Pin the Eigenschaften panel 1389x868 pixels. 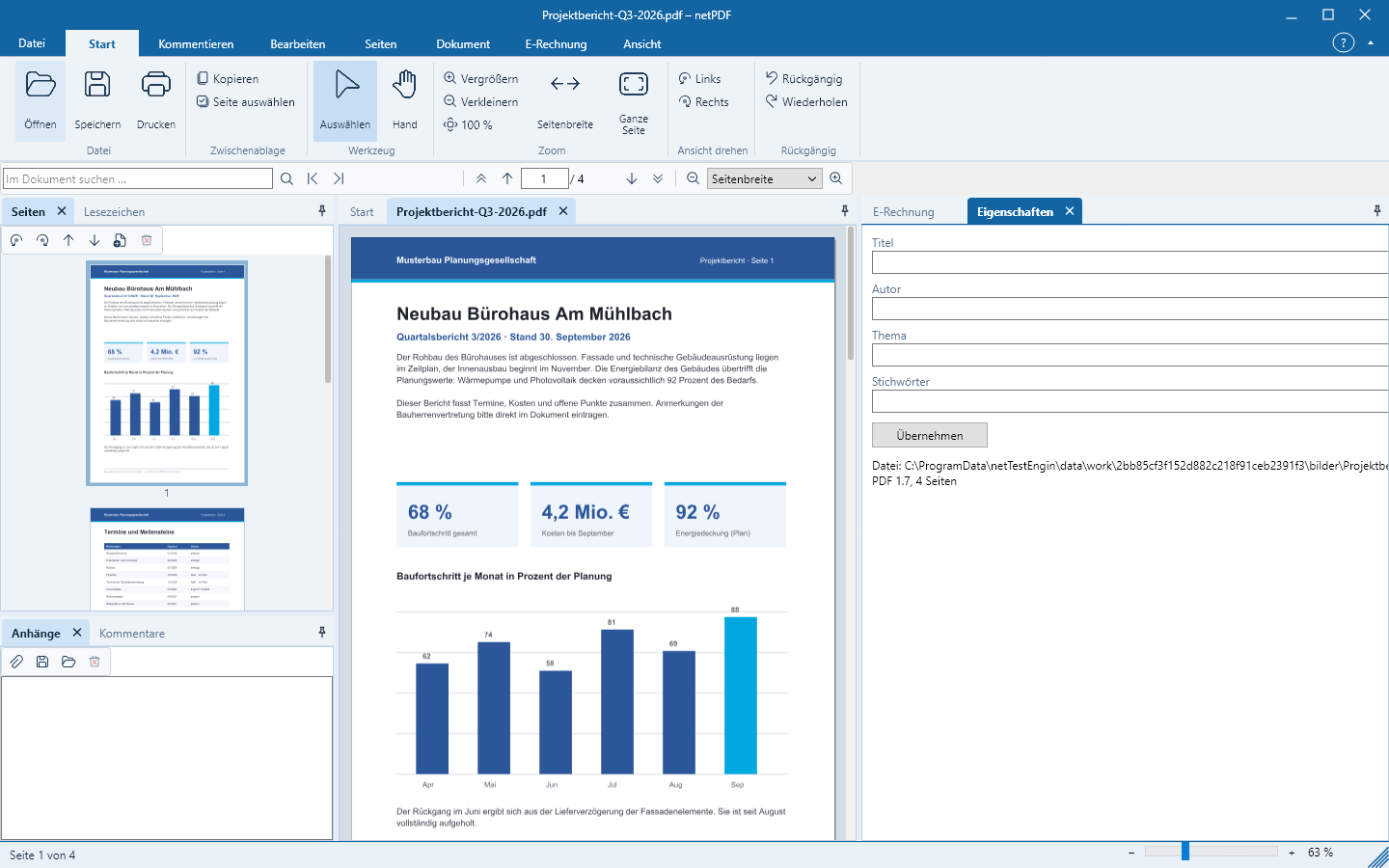pos(1376,211)
